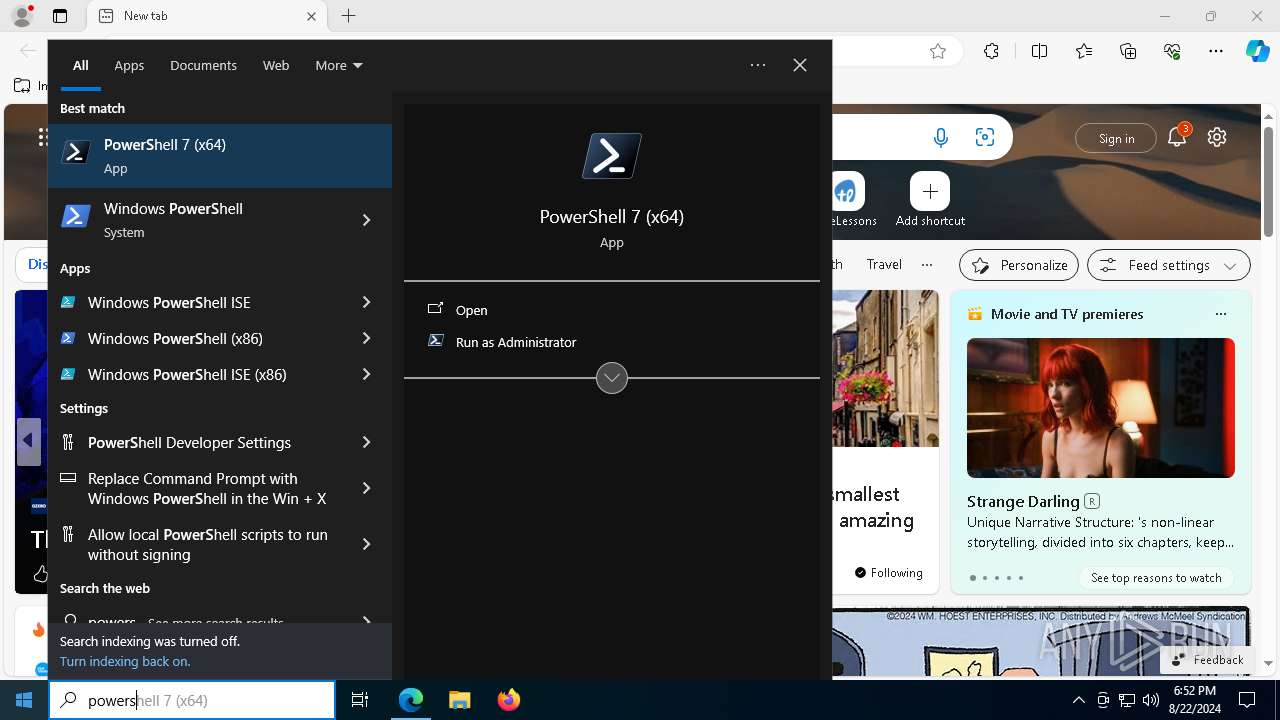The height and width of the screenshot is (720, 1280).
Task: Click Open in the preview pane
Action: pos(472,310)
